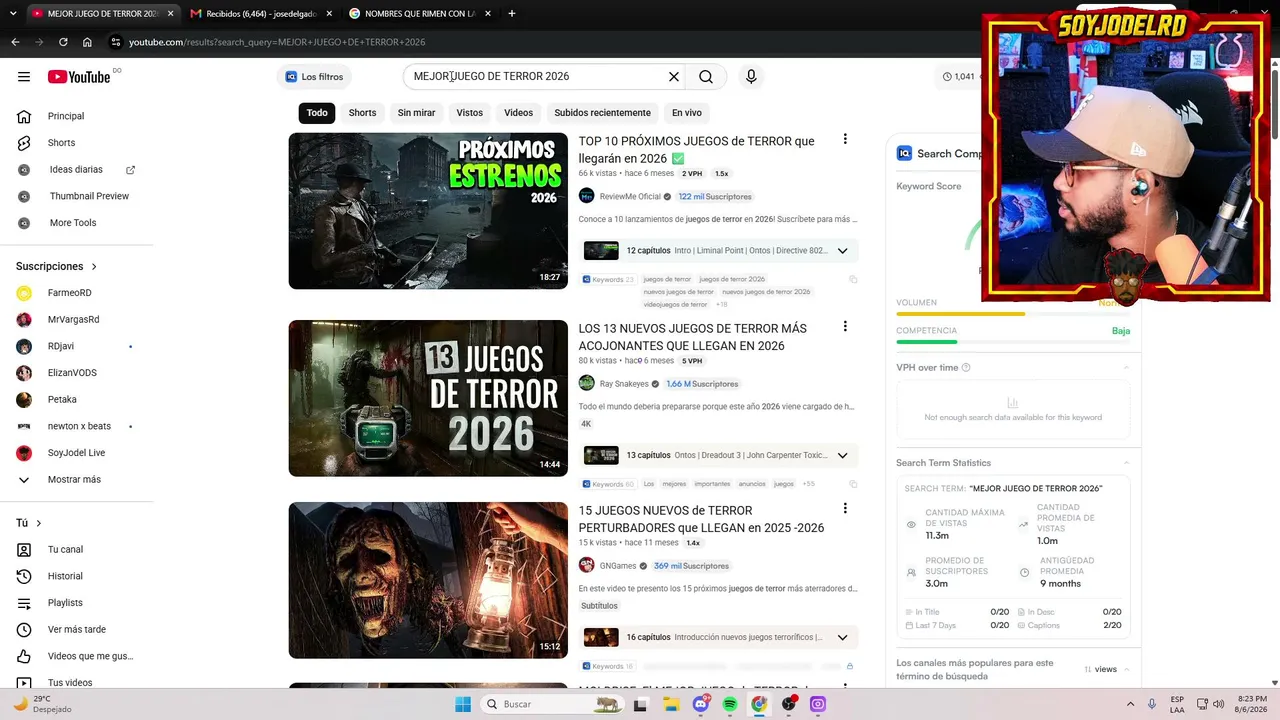Screen dimensions: 1280x720
Task: Show hidden system tray icons
Action: click(x=1130, y=704)
